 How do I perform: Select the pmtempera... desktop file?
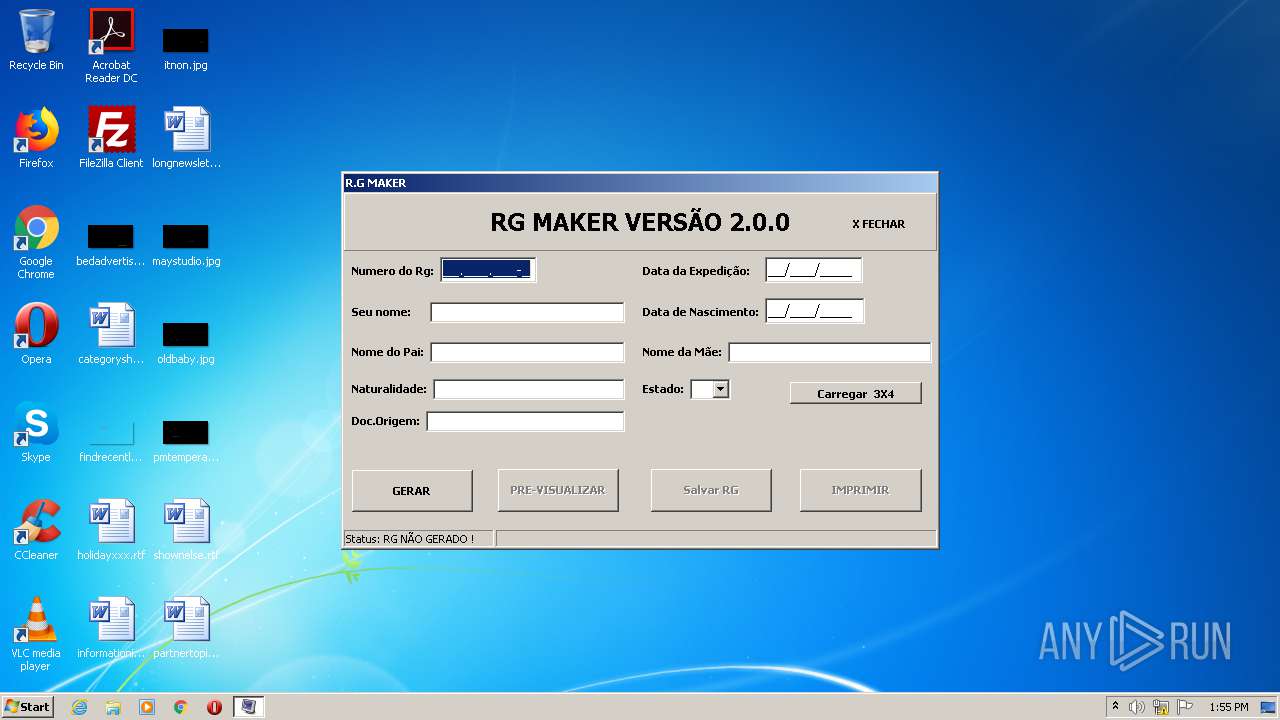coord(186,440)
